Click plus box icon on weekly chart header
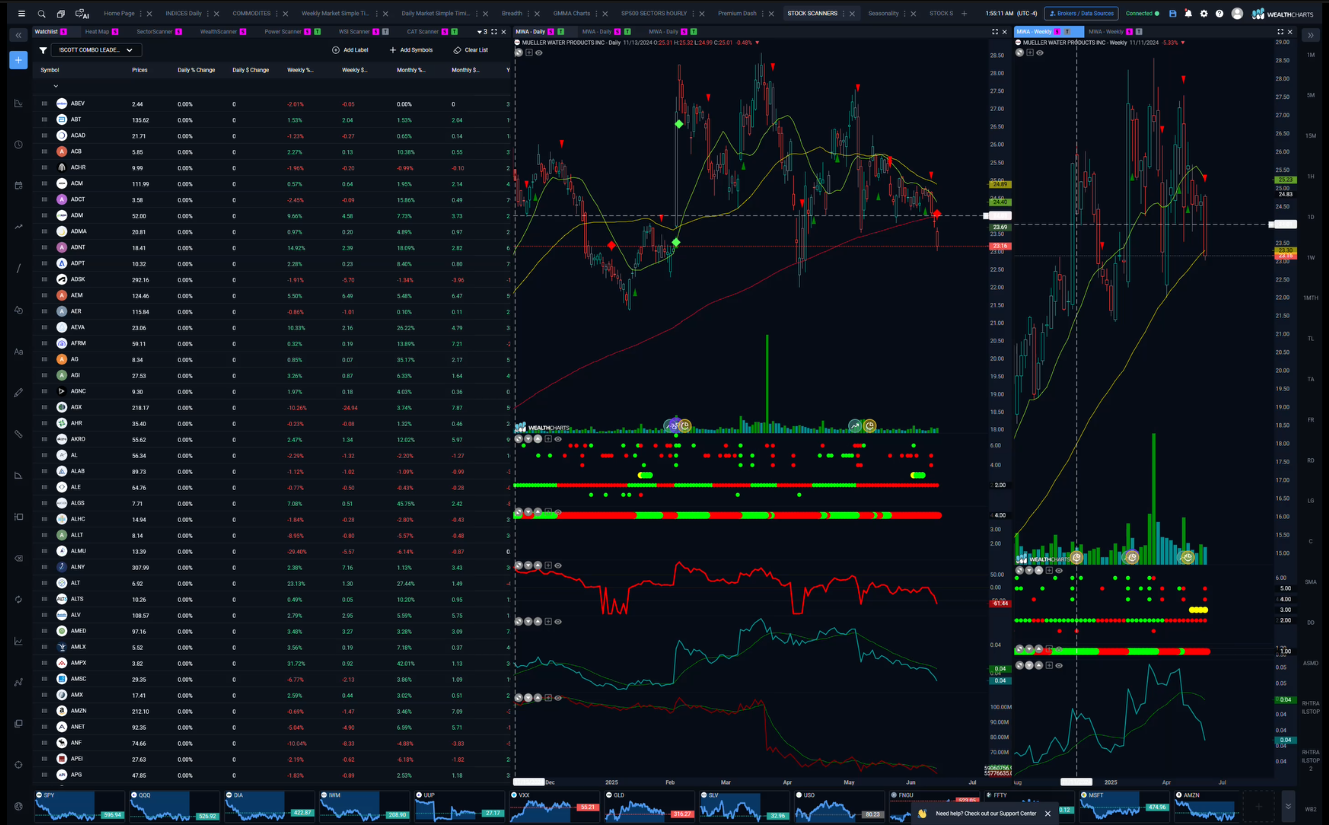The height and width of the screenshot is (825, 1329). point(1030,53)
